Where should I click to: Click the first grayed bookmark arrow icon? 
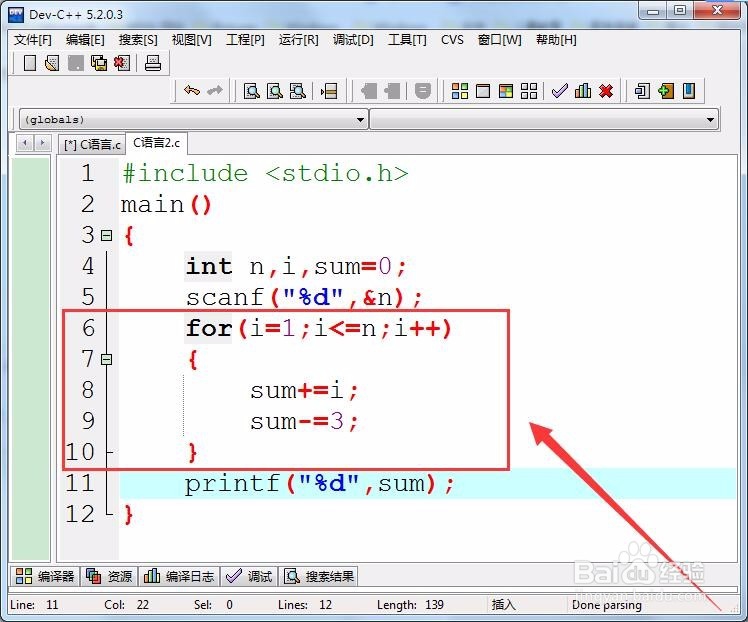(x=369, y=91)
